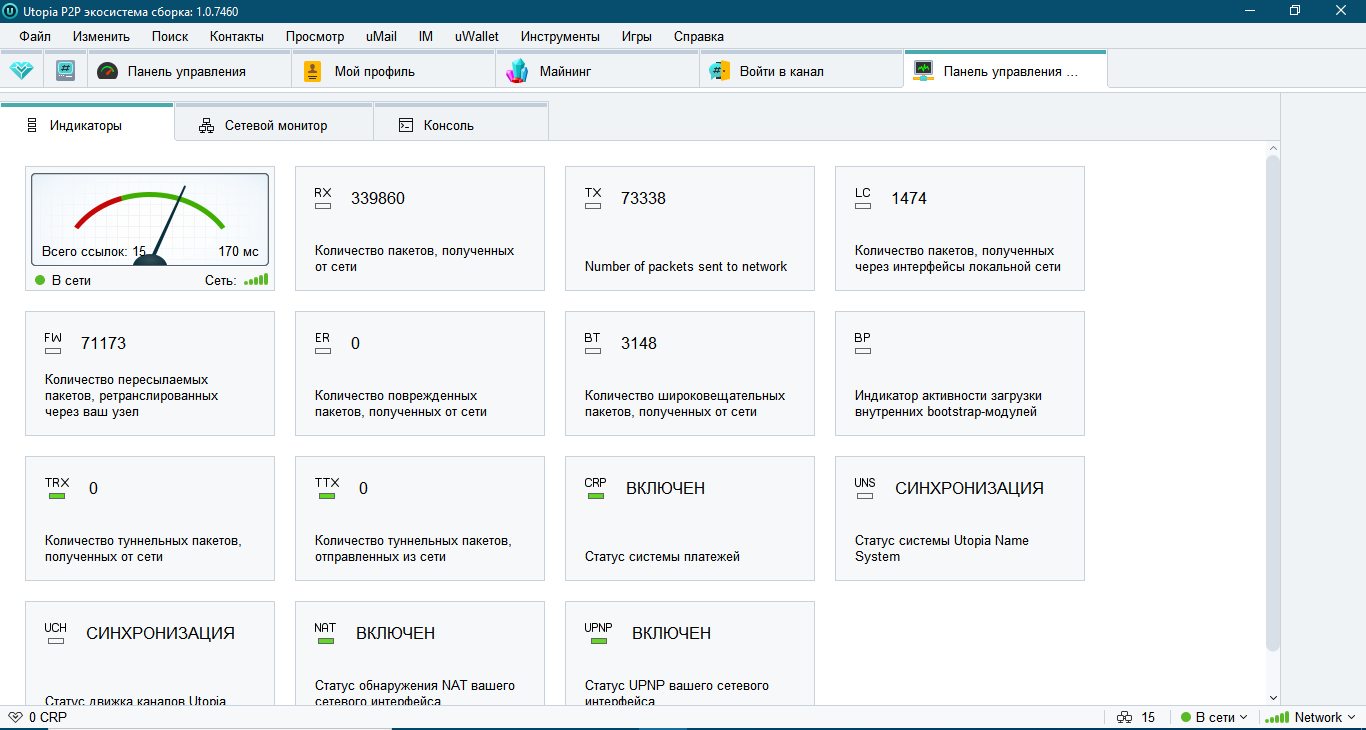The width and height of the screenshot is (1366, 730).
Task: Click the UNS СИНХРОНИЗАЦИЯ status text
Action: (969, 488)
